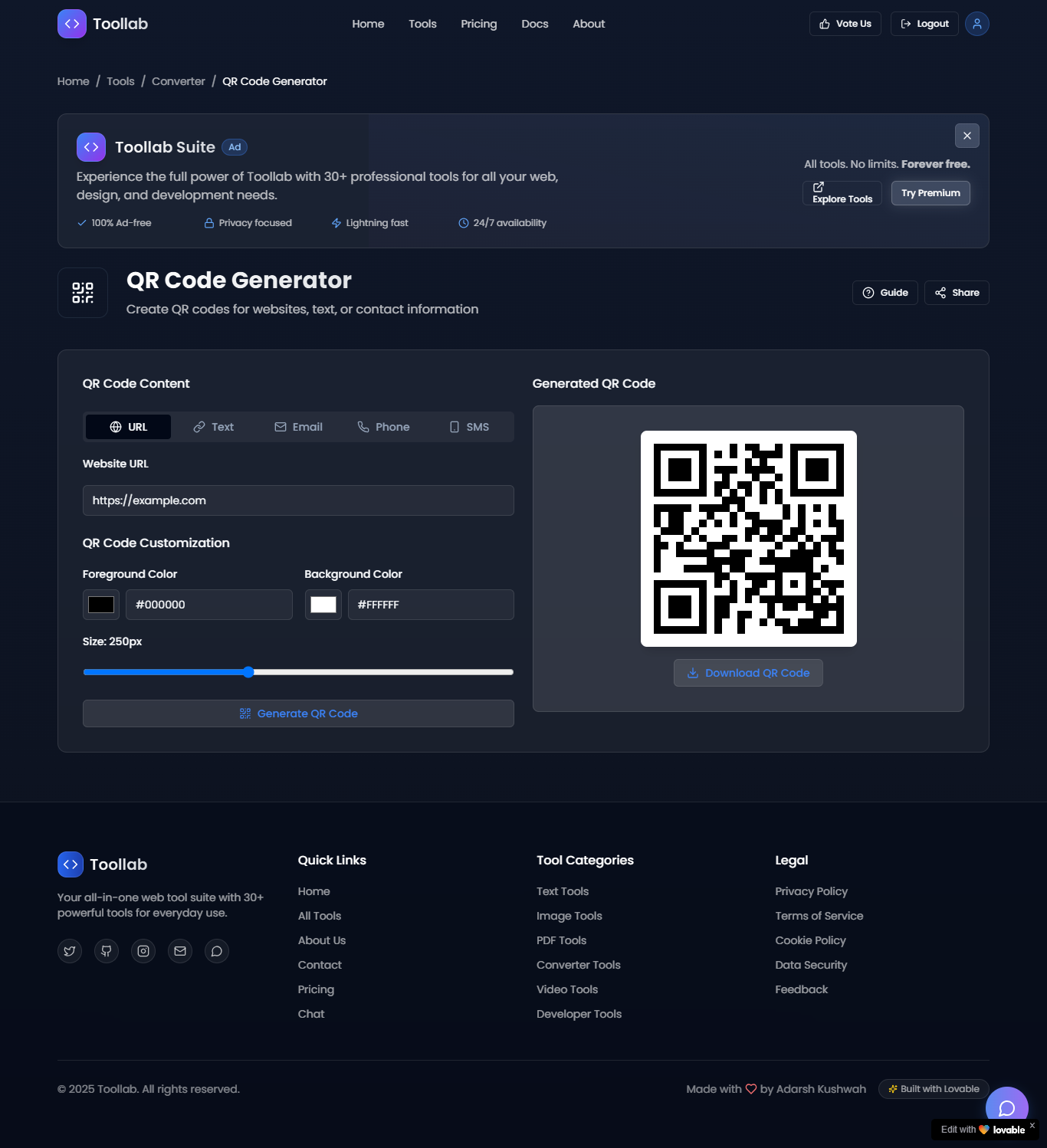This screenshot has width=1047, height=1148.
Task: Go to Home in the top navigation
Action: coord(368,24)
